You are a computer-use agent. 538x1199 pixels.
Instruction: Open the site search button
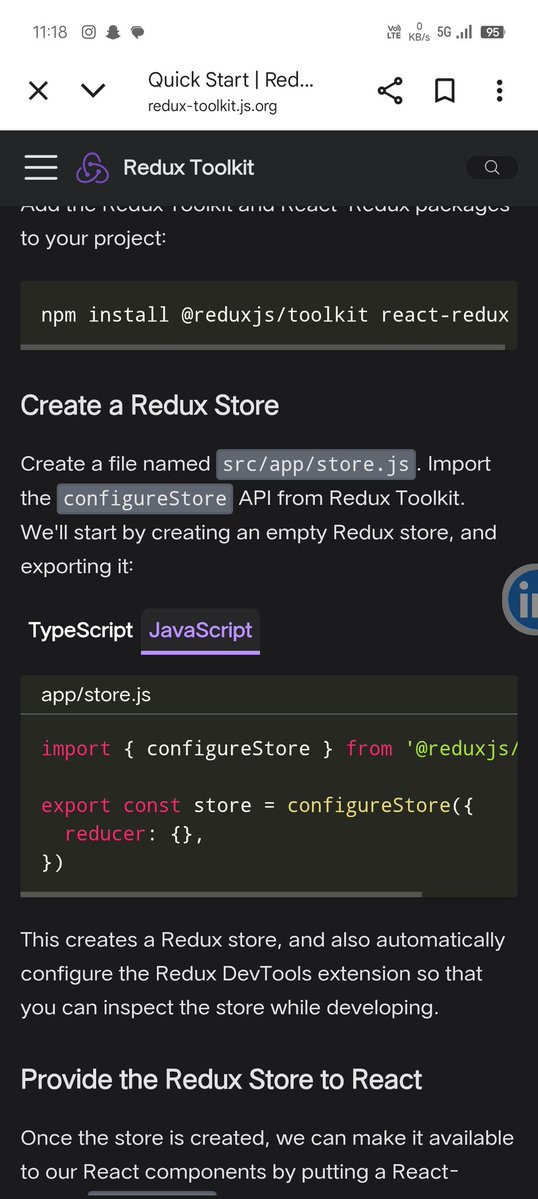[x=492, y=167]
